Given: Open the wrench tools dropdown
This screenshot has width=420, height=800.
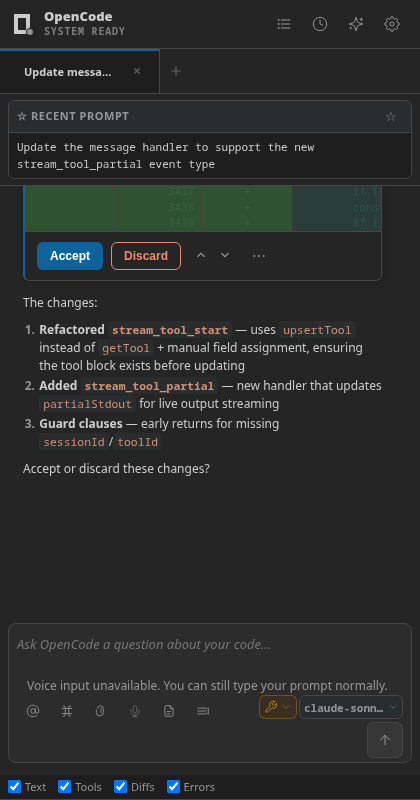Looking at the screenshot, I should pyautogui.click(x=278, y=707).
